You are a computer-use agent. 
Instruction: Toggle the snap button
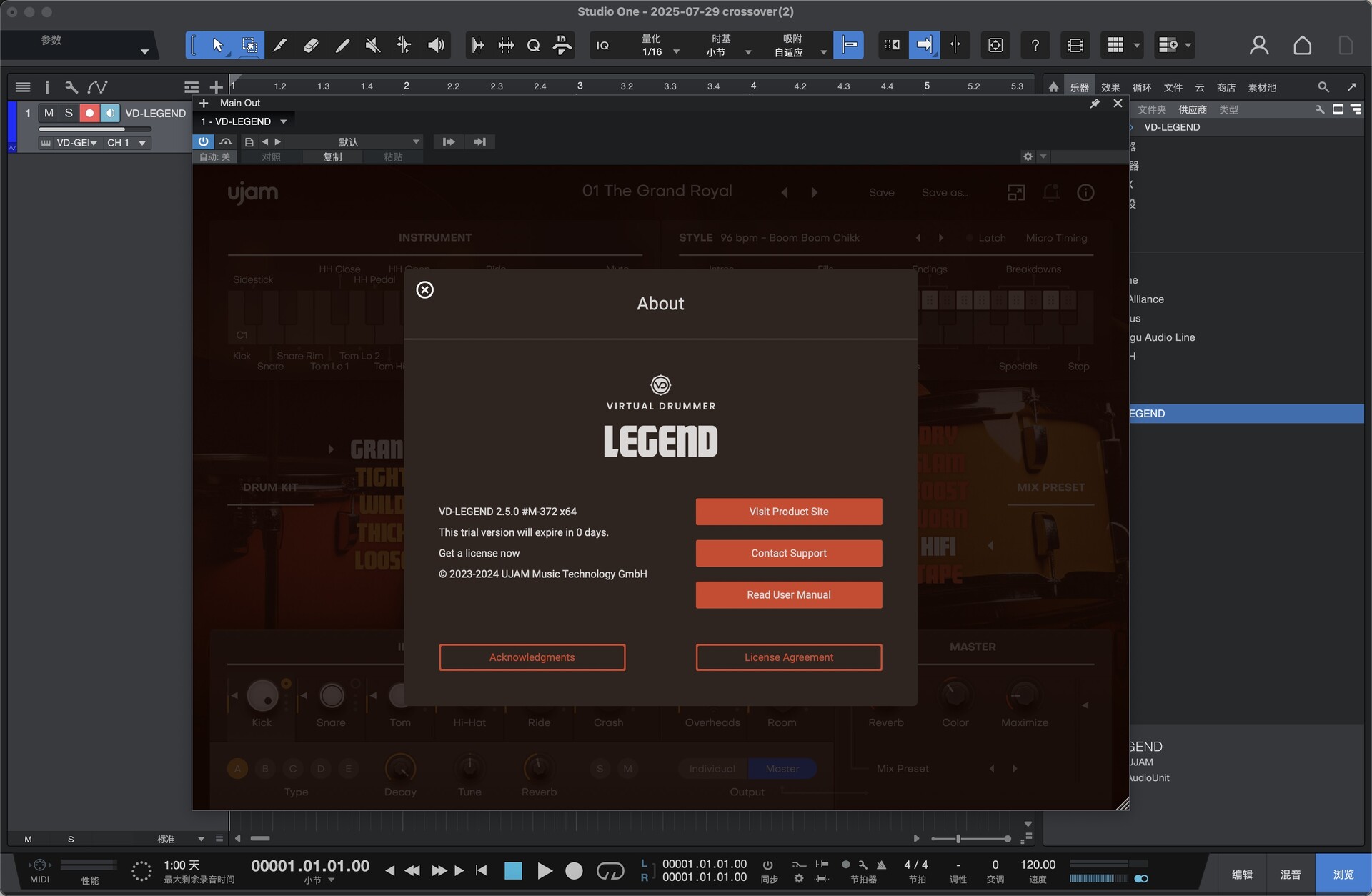[x=849, y=46]
